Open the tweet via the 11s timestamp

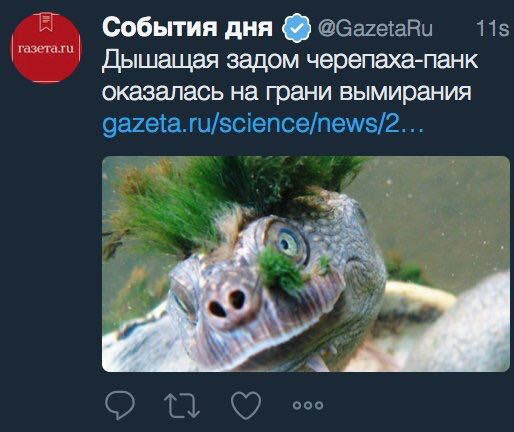pyautogui.click(x=492, y=28)
